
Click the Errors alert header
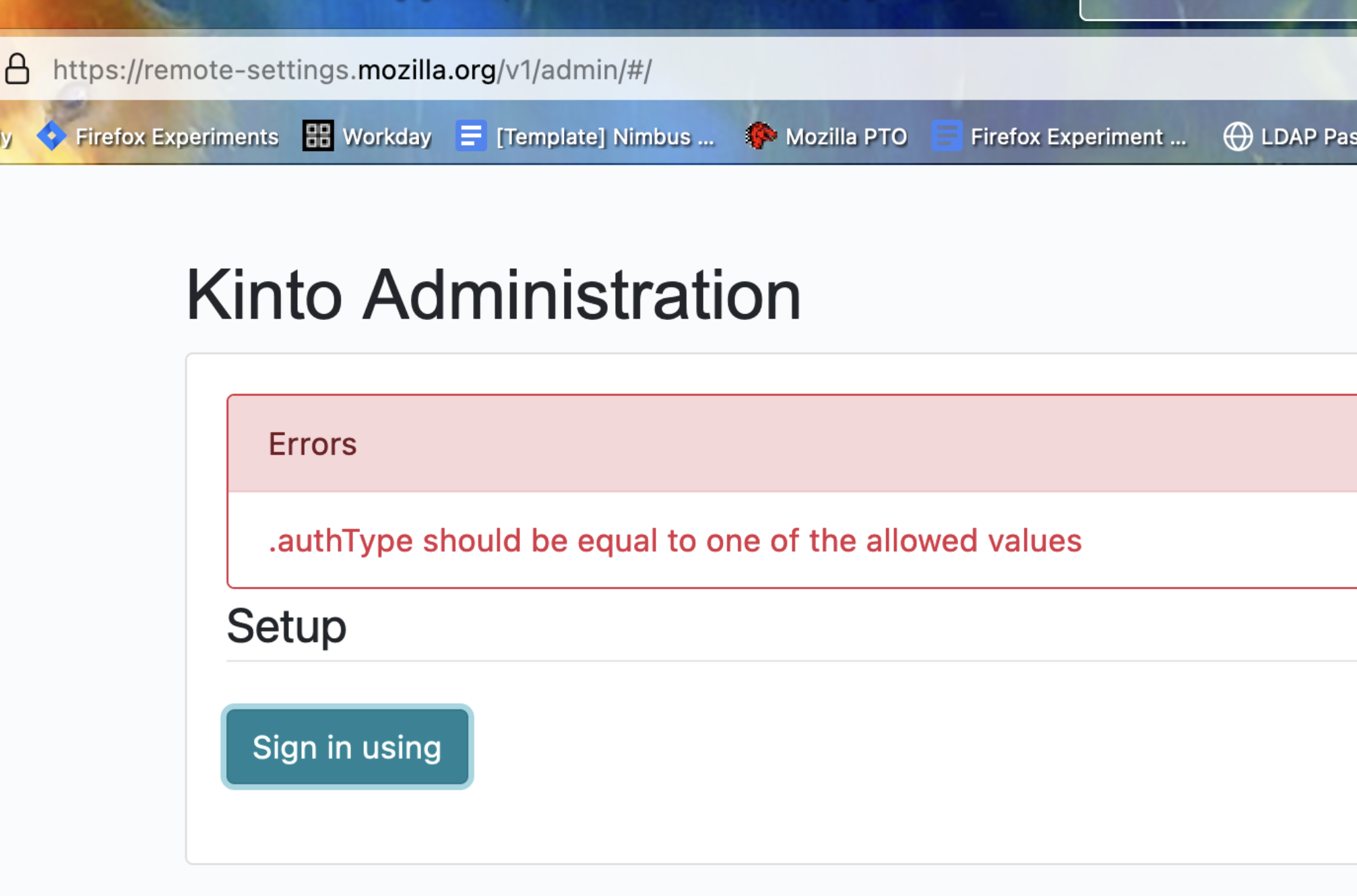pyautogui.click(x=312, y=443)
